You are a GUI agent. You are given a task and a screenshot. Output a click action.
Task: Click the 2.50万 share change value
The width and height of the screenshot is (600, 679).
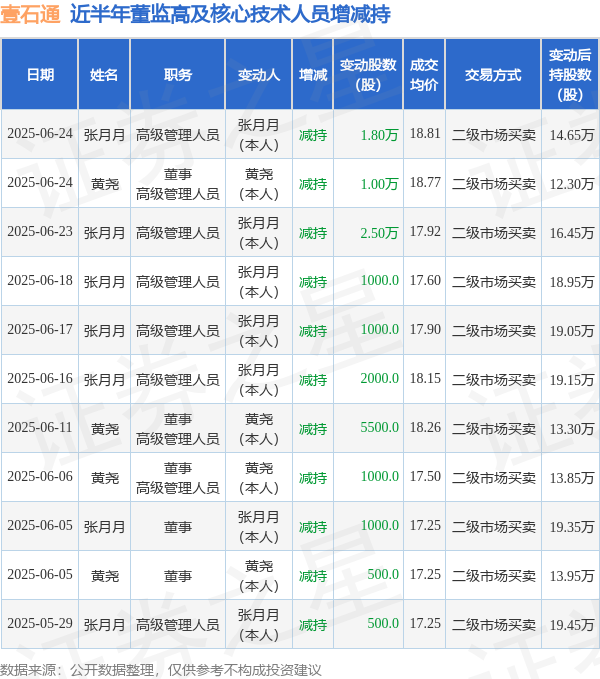coord(379,233)
